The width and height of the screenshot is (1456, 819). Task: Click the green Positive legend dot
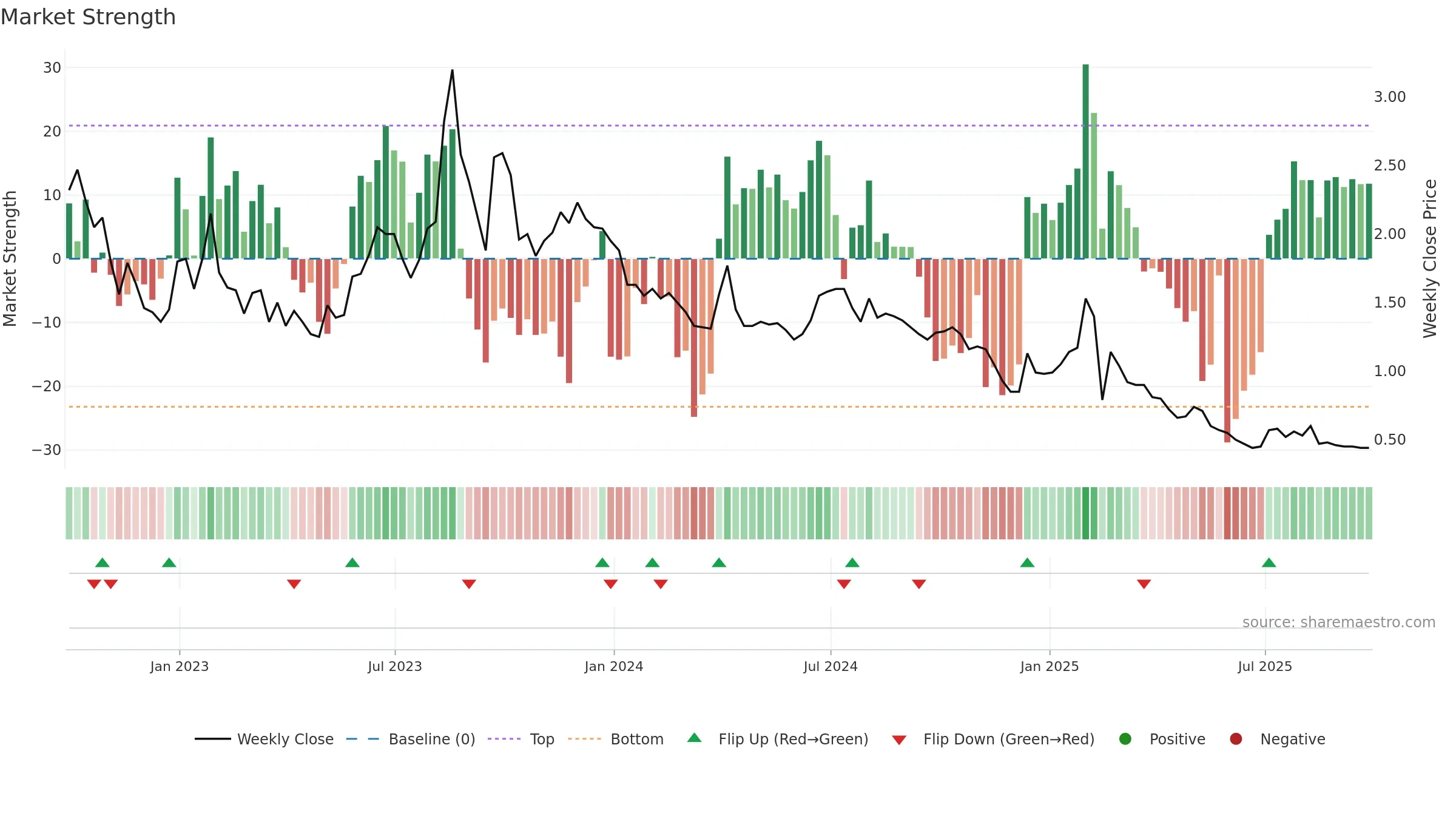(1125, 739)
